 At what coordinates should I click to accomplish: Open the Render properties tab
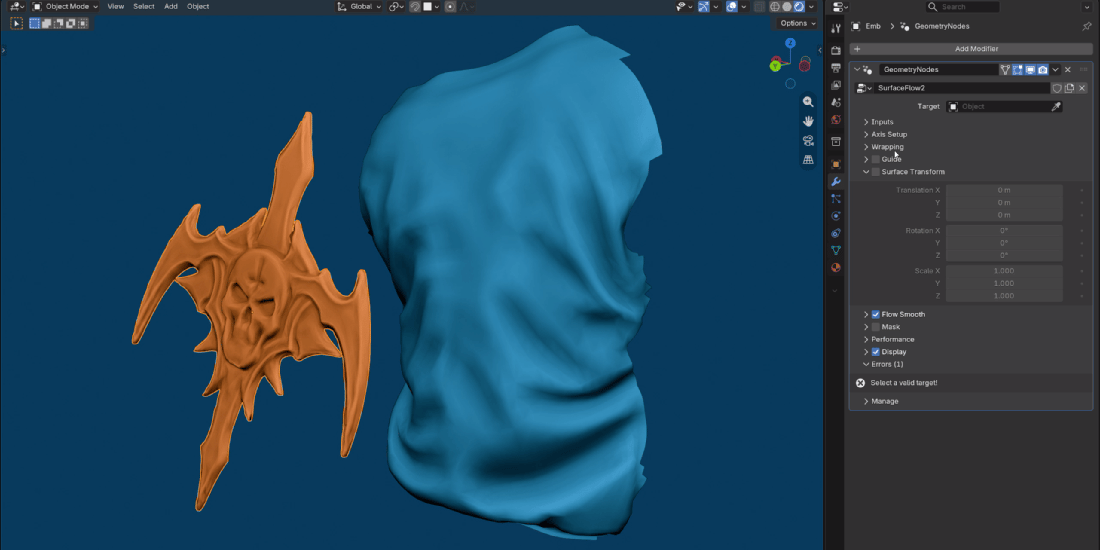click(836, 51)
